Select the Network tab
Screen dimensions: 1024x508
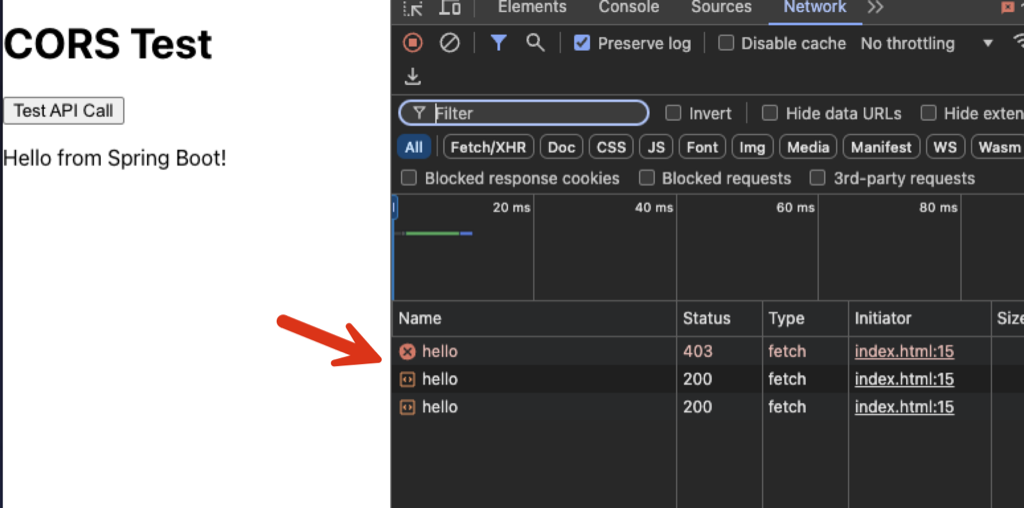point(814,7)
